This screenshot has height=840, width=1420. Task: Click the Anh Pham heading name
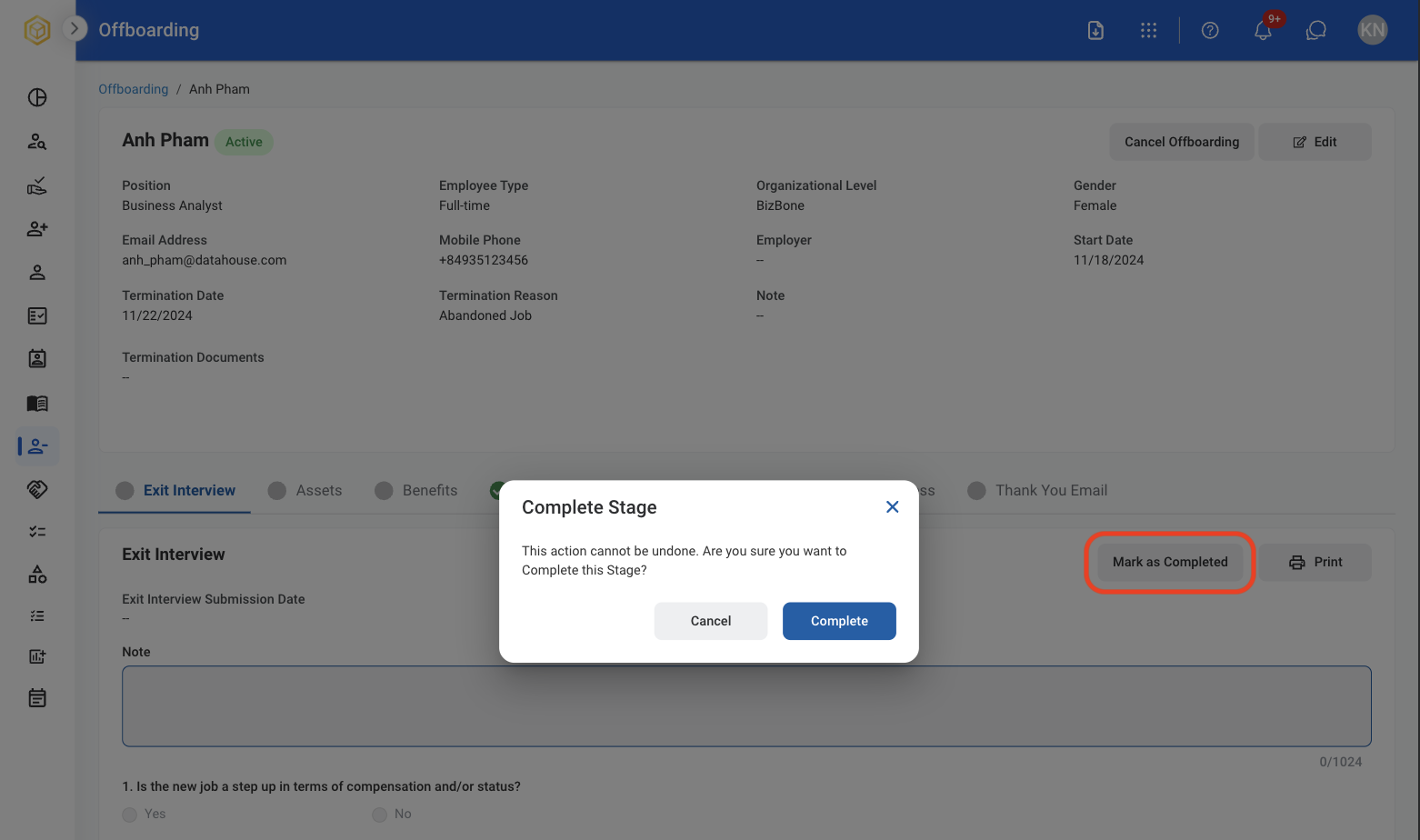pyautogui.click(x=165, y=140)
